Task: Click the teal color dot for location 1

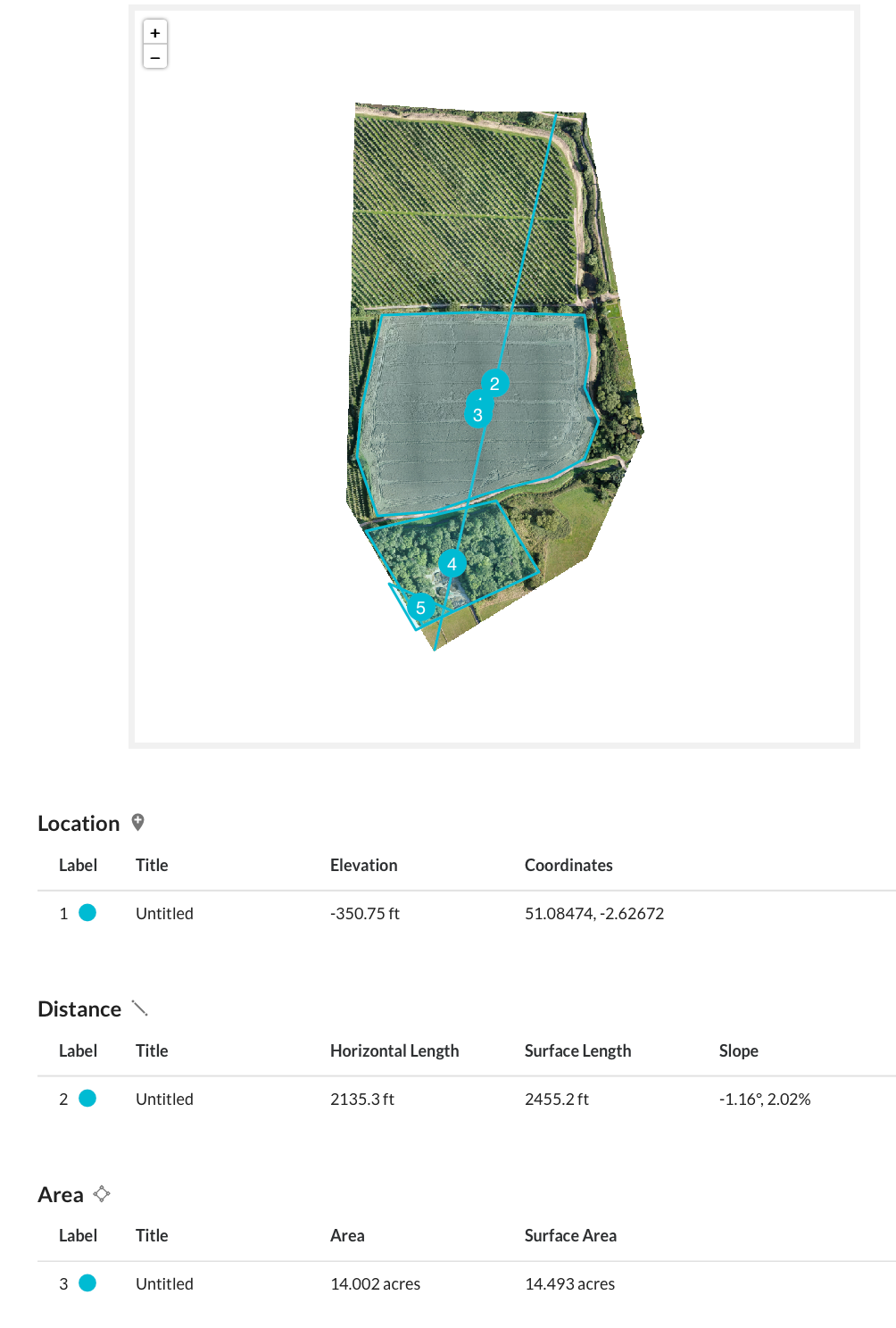Action: pos(87,913)
